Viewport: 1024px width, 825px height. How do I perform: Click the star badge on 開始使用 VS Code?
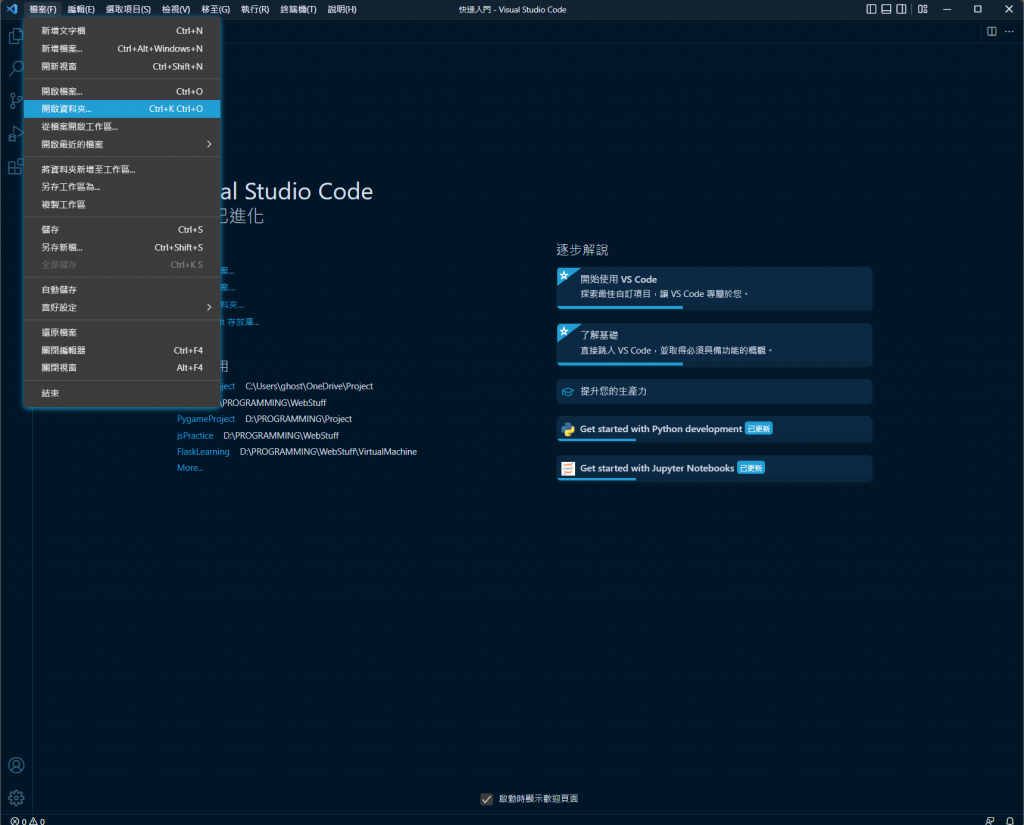564,276
